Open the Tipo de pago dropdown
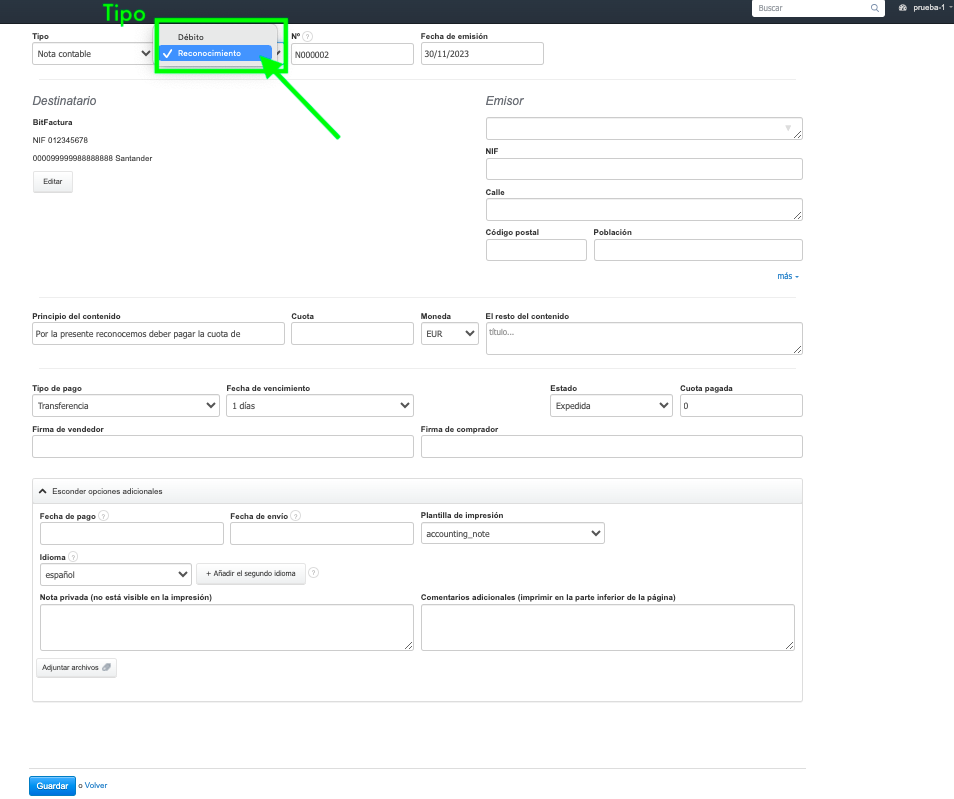 125,406
